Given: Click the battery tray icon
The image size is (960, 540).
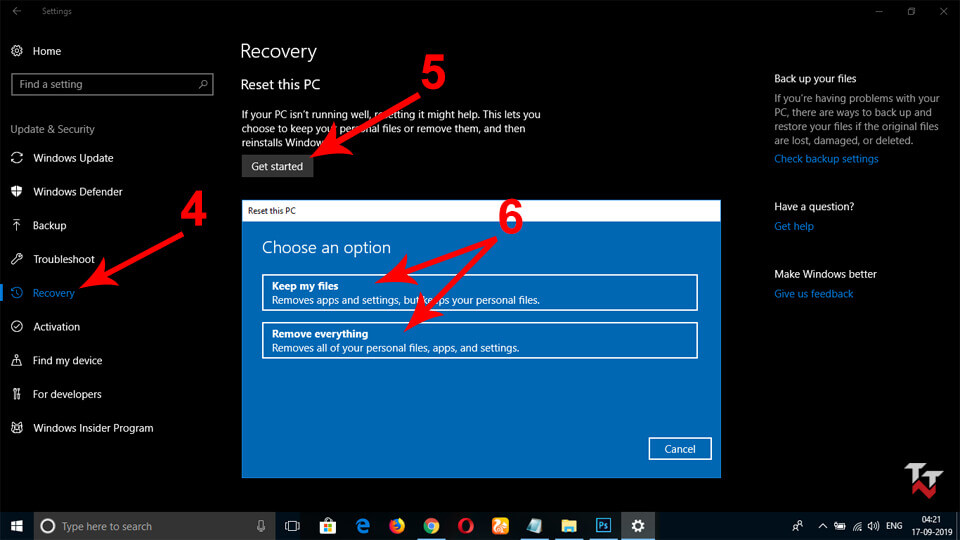Looking at the screenshot, I should pyautogui.click(x=840, y=526).
